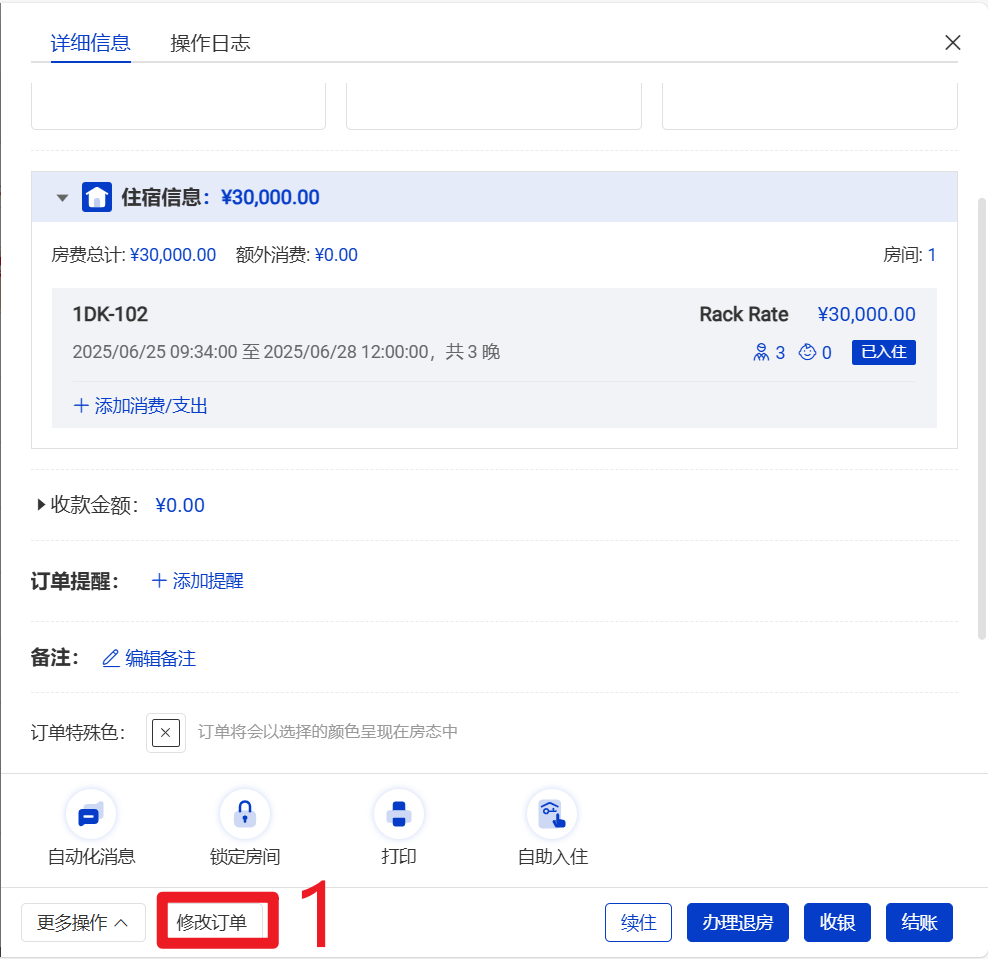Click the child guest count icon
Viewport: 988px width, 959px height.
(x=807, y=352)
